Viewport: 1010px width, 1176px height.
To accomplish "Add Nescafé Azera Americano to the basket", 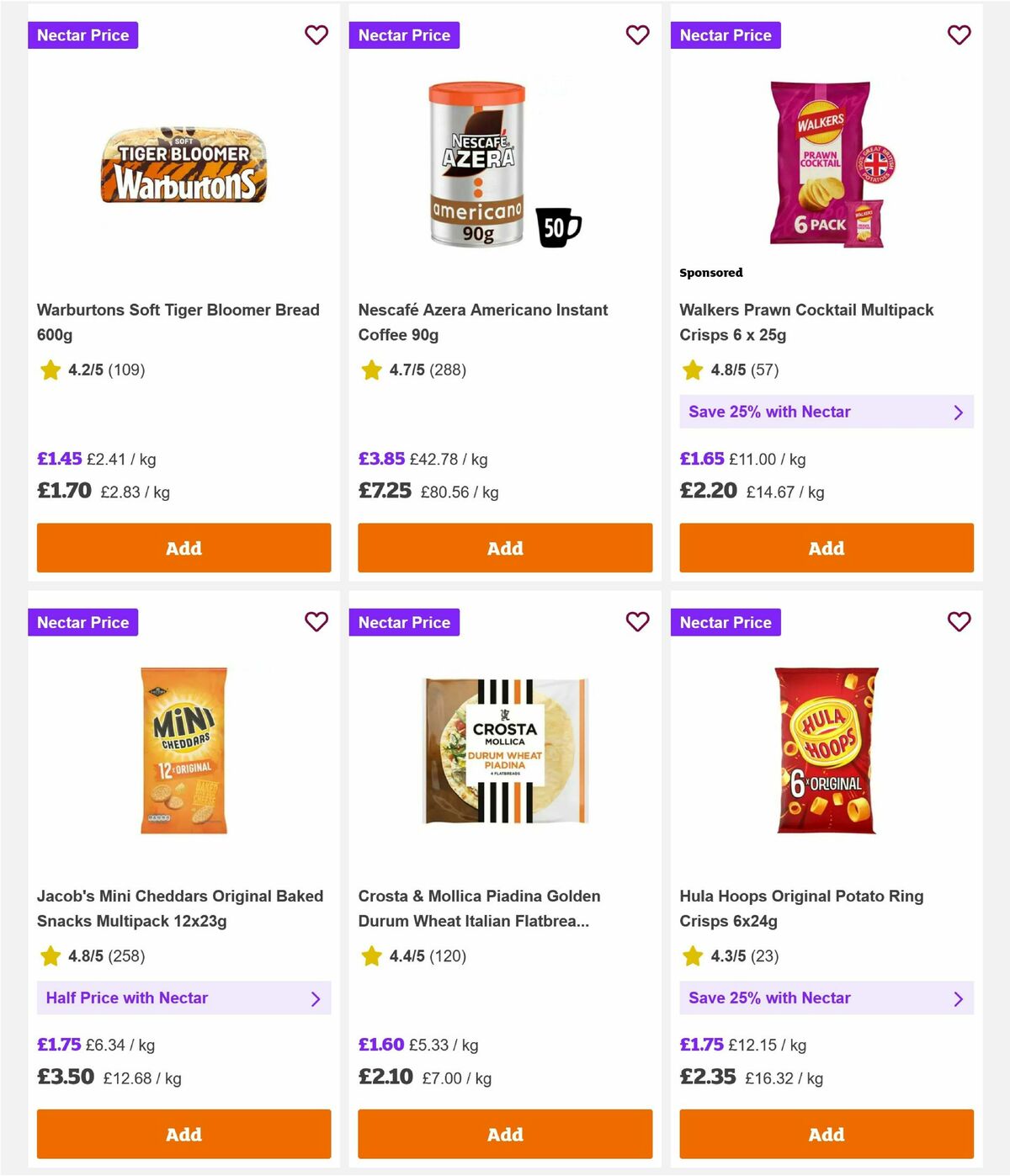I will coord(504,547).
